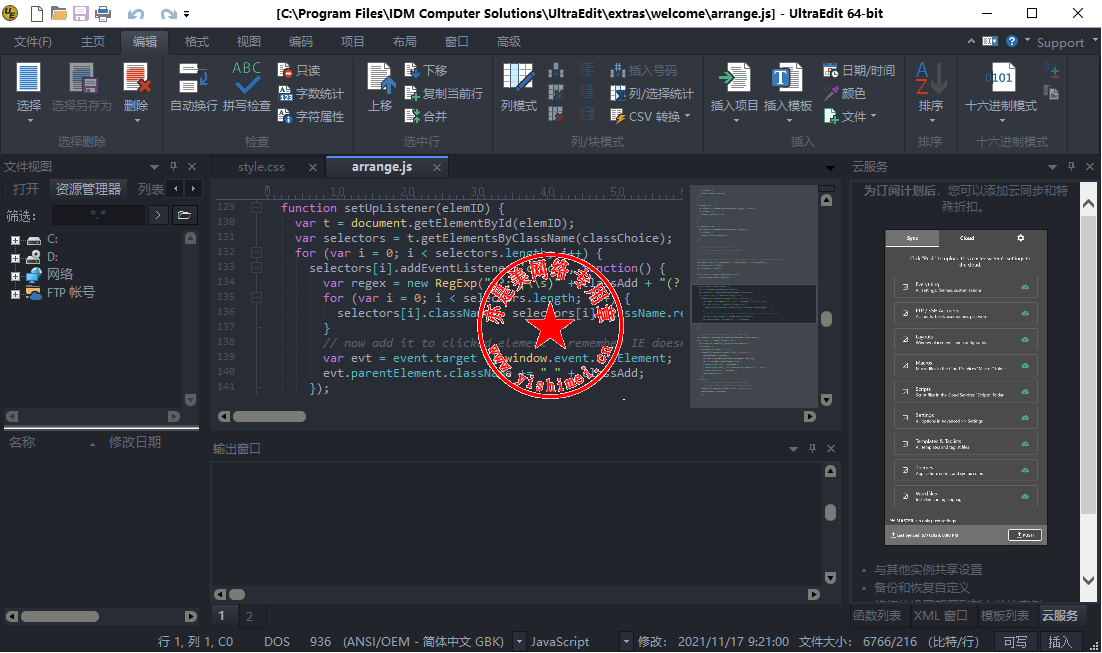Move the line up with 上移
The image size is (1102, 653).
(x=380, y=87)
